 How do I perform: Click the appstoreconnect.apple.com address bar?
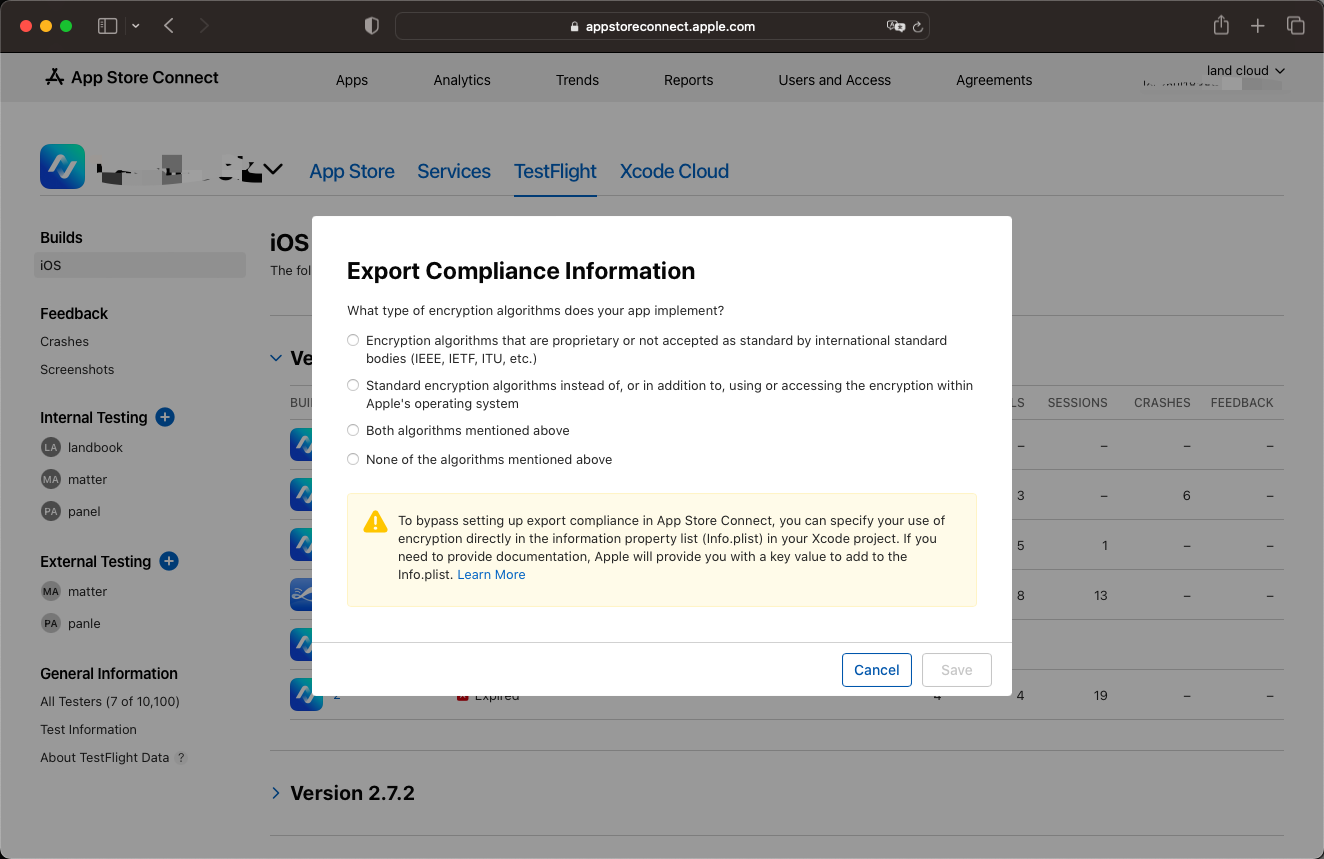662,27
